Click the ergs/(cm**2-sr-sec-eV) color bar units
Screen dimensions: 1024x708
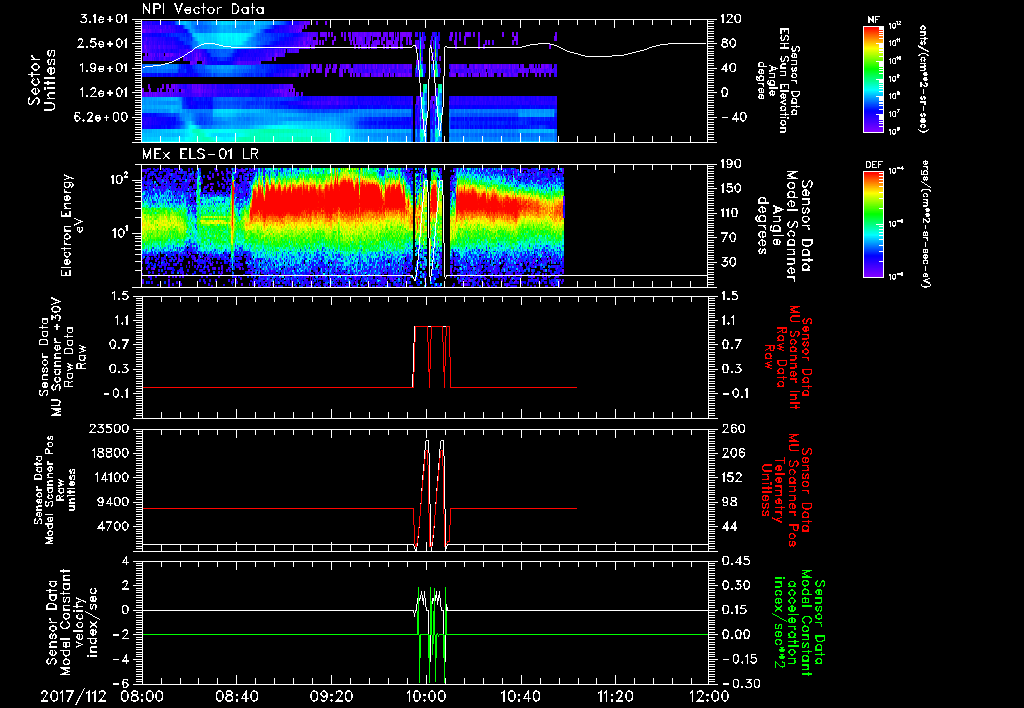(x=925, y=223)
